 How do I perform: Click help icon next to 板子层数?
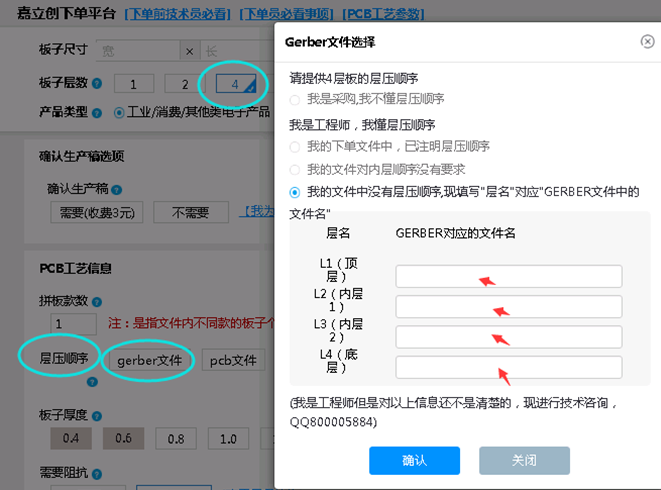[x=95, y=83]
